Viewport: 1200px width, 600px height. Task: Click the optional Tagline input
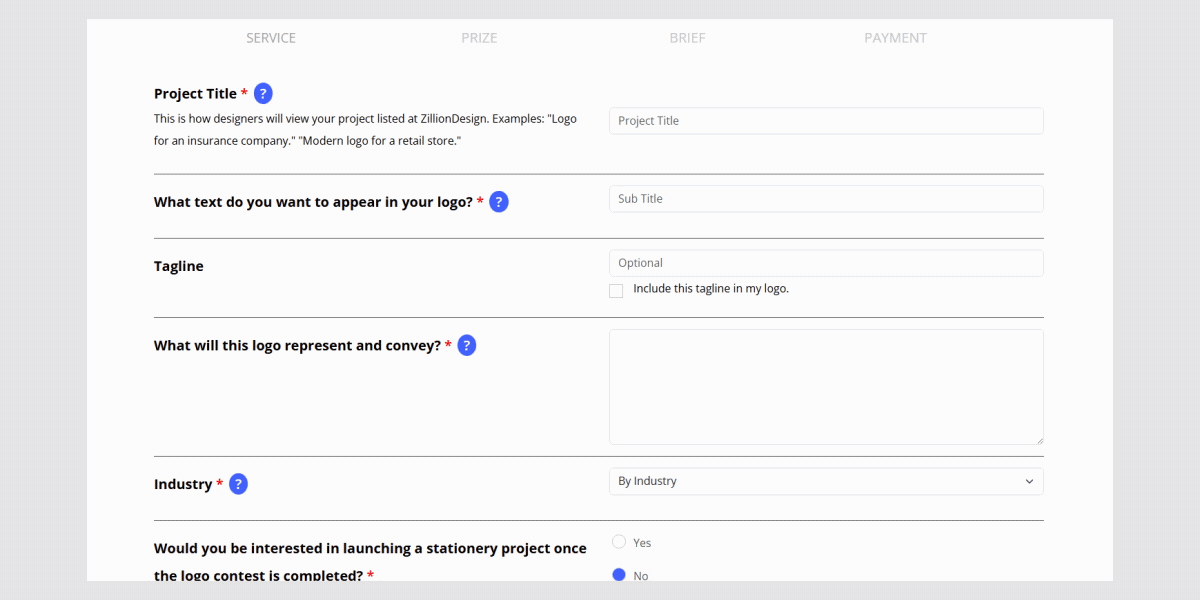[x=826, y=262]
